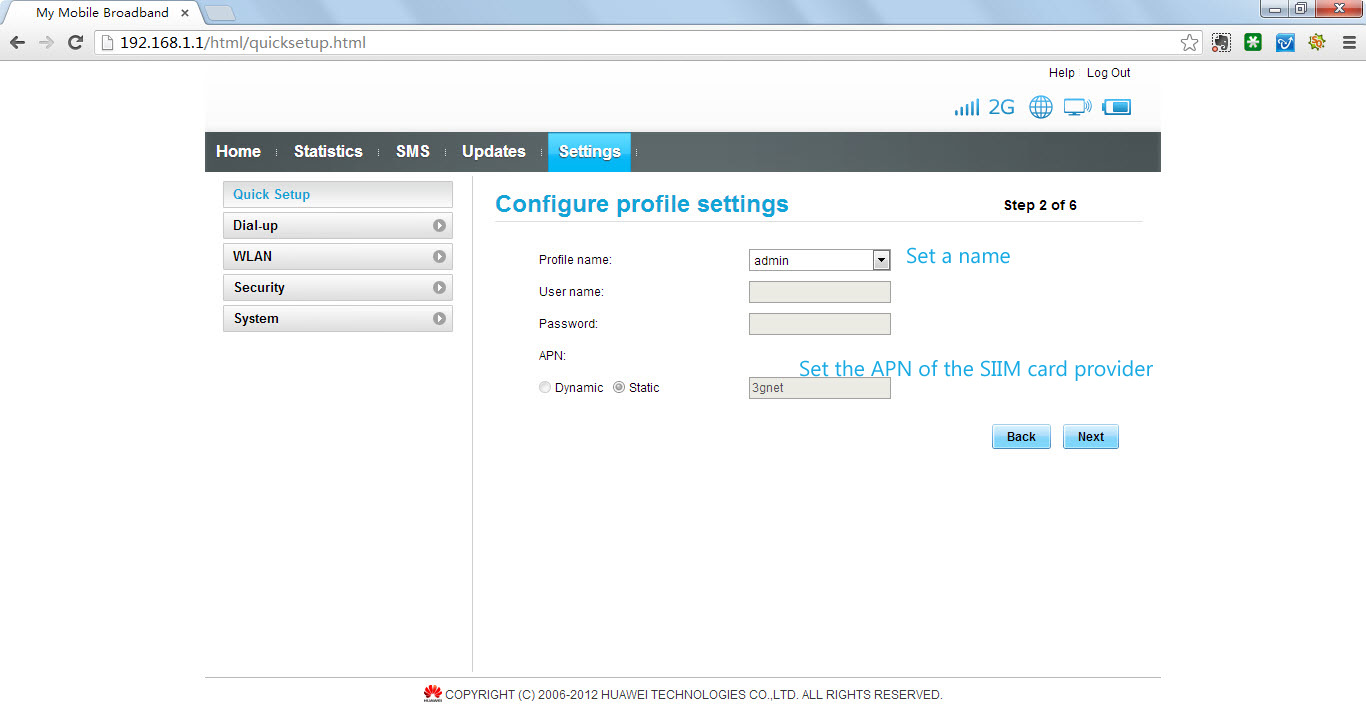Image resolution: width=1366 pixels, height=728 pixels.
Task: Click the signal strength bars icon
Action: tap(966, 108)
